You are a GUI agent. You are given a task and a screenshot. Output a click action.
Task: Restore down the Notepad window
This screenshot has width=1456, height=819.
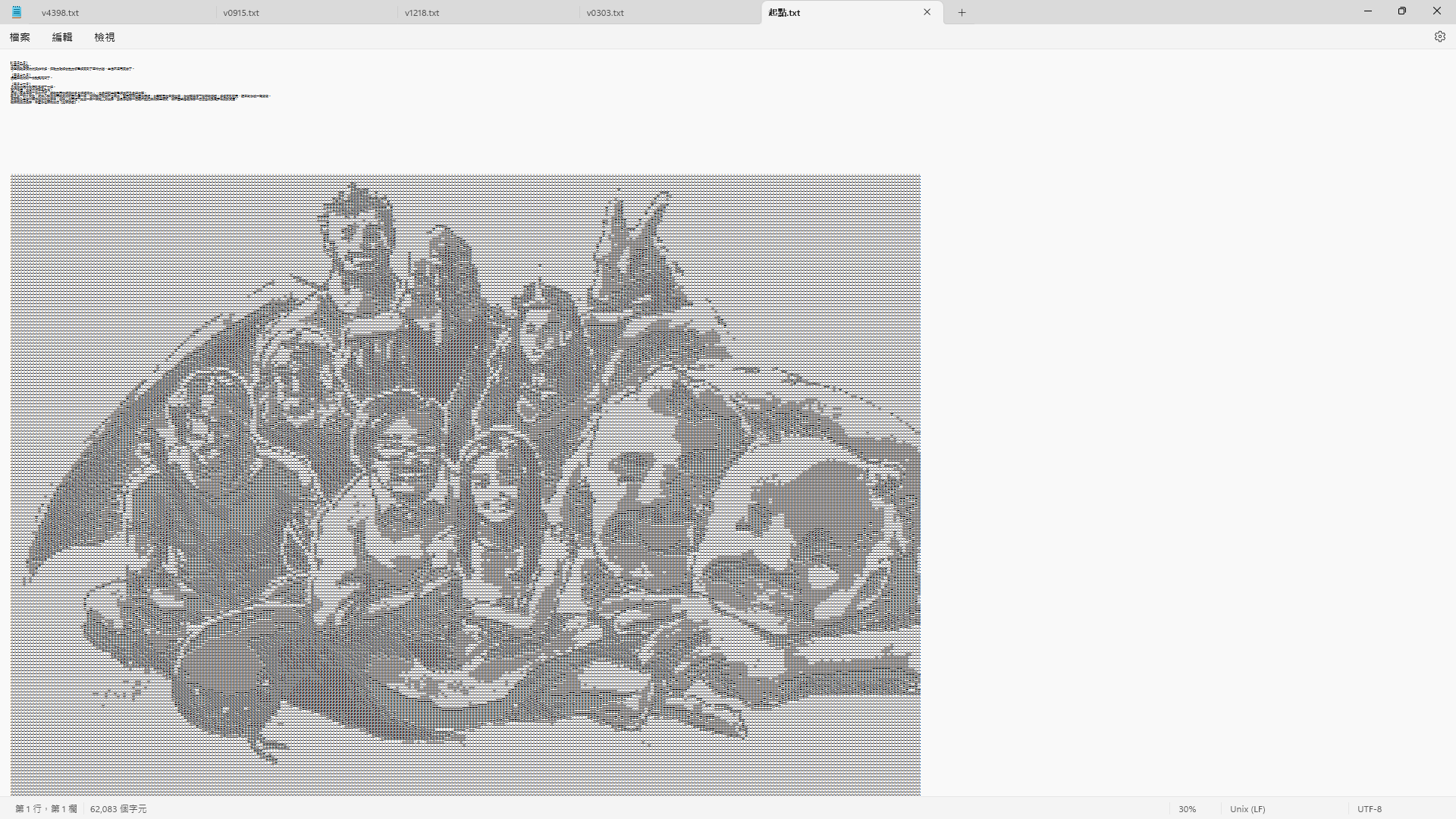click(1402, 11)
